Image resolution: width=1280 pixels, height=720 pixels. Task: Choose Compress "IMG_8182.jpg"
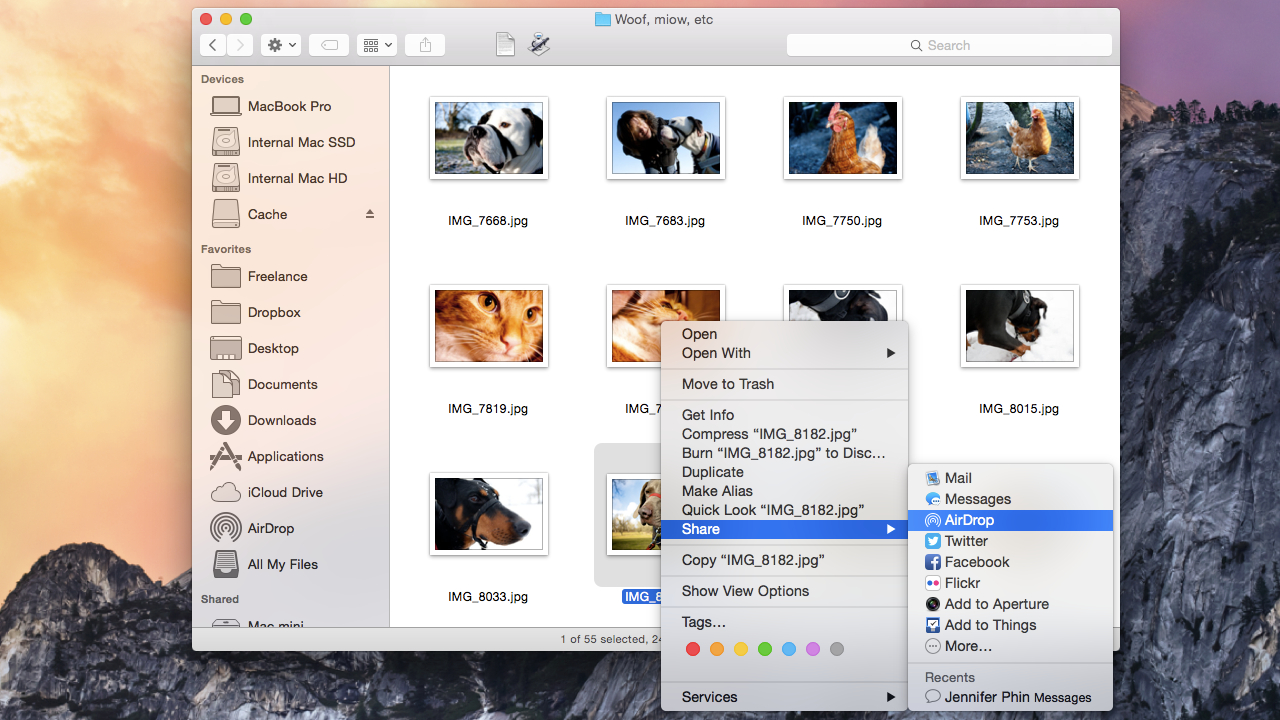(x=785, y=434)
